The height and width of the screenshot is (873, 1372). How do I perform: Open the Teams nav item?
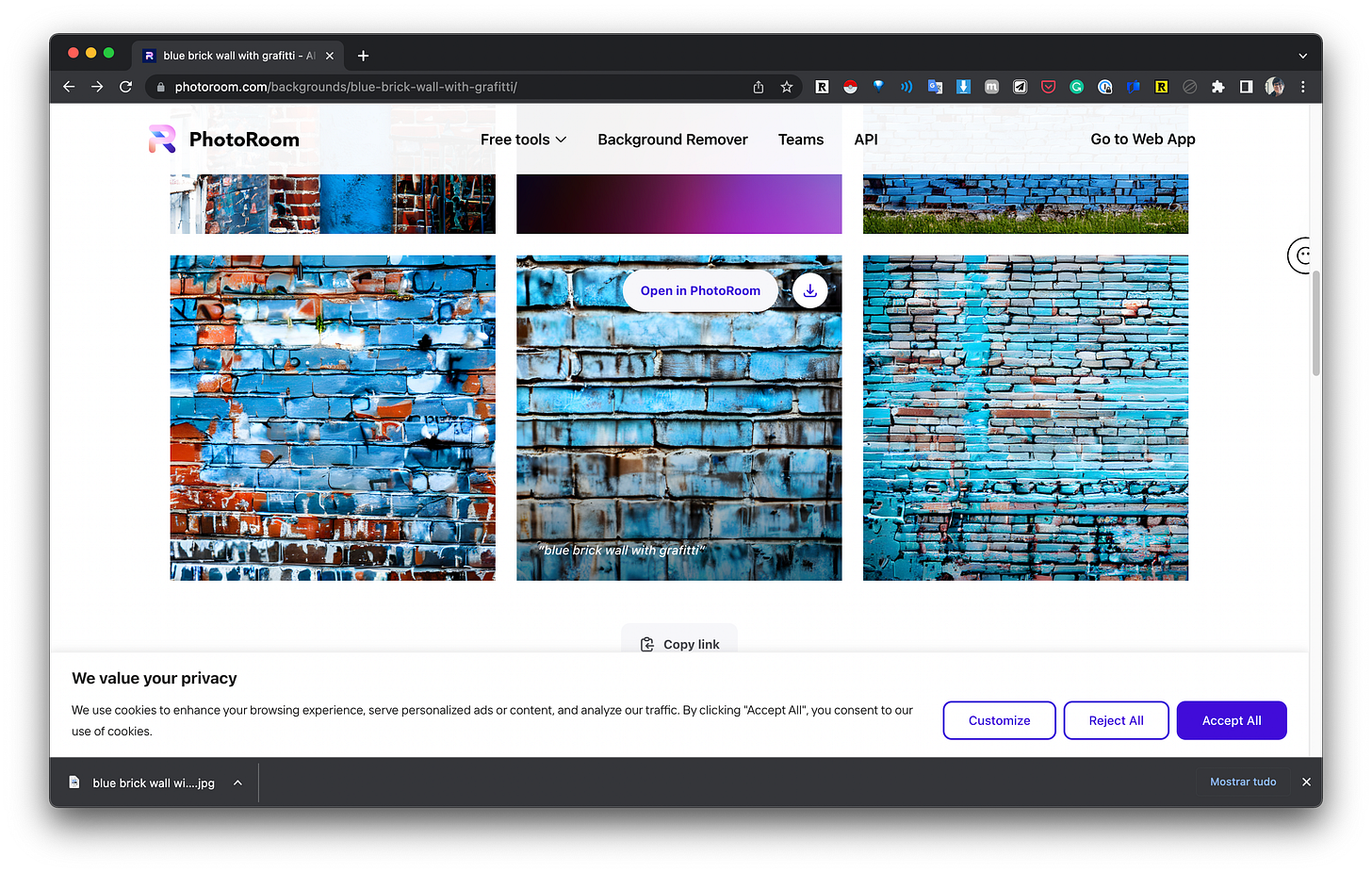(801, 140)
